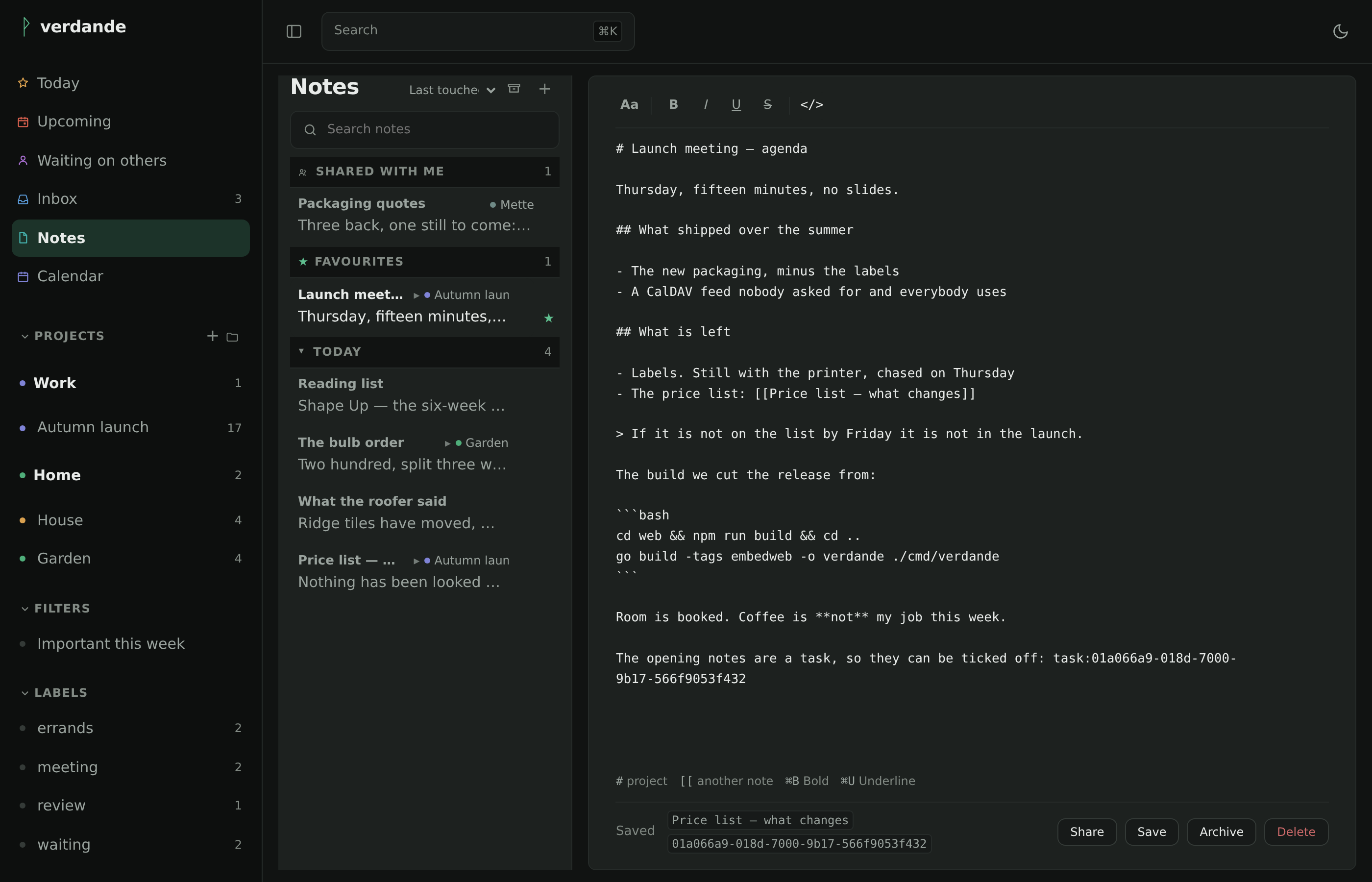Image resolution: width=1372 pixels, height=882 pixels.
Task: Open the Aa text style tool
Action: pos(629,105)
